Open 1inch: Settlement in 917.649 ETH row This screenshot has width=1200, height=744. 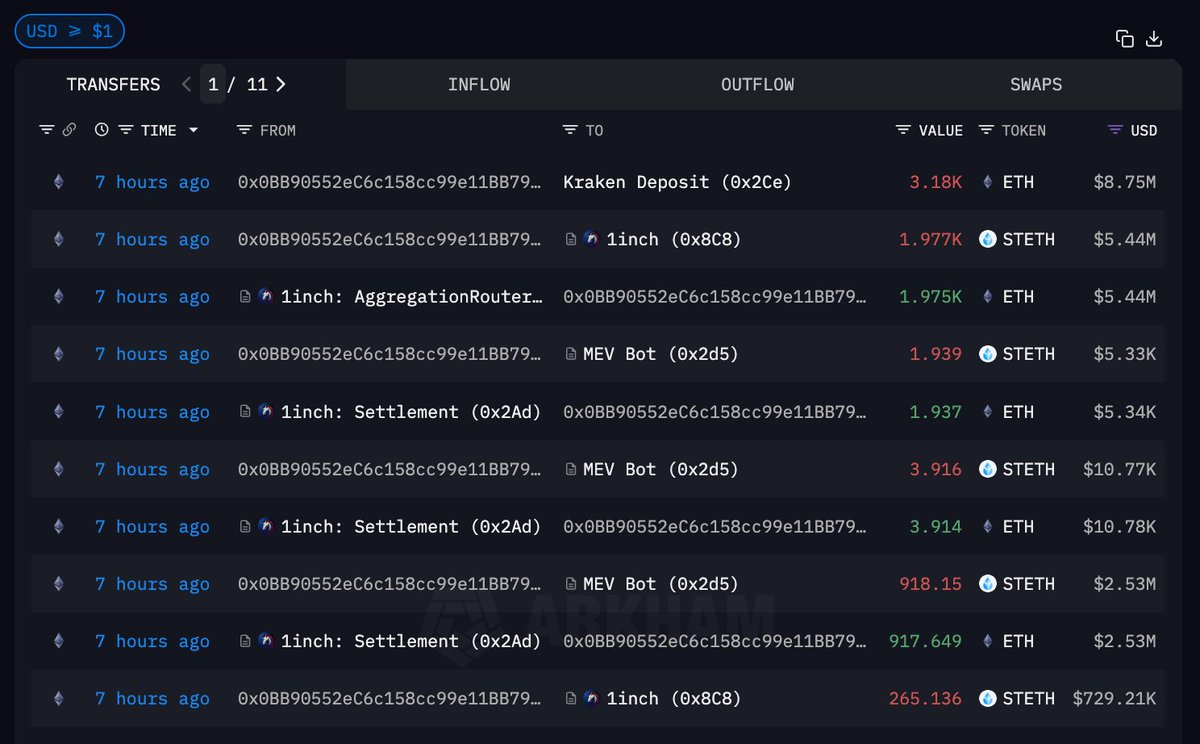coord(411,642)
